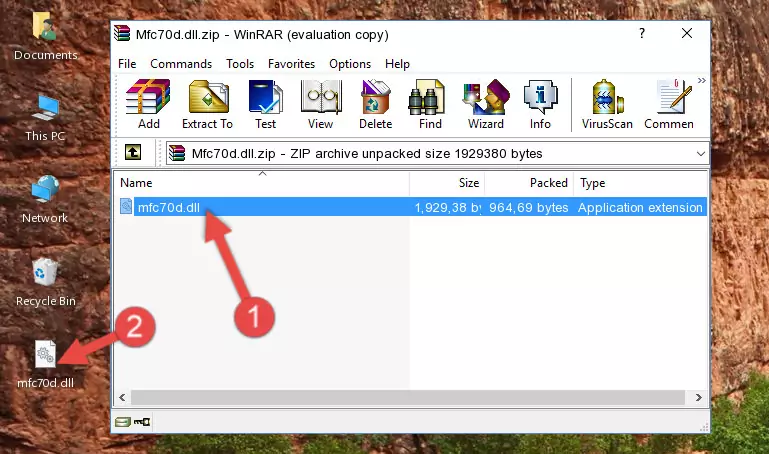Screen dimensions: 769x454
Task: Select the Documents desktop icon
Action: [45, 36]
